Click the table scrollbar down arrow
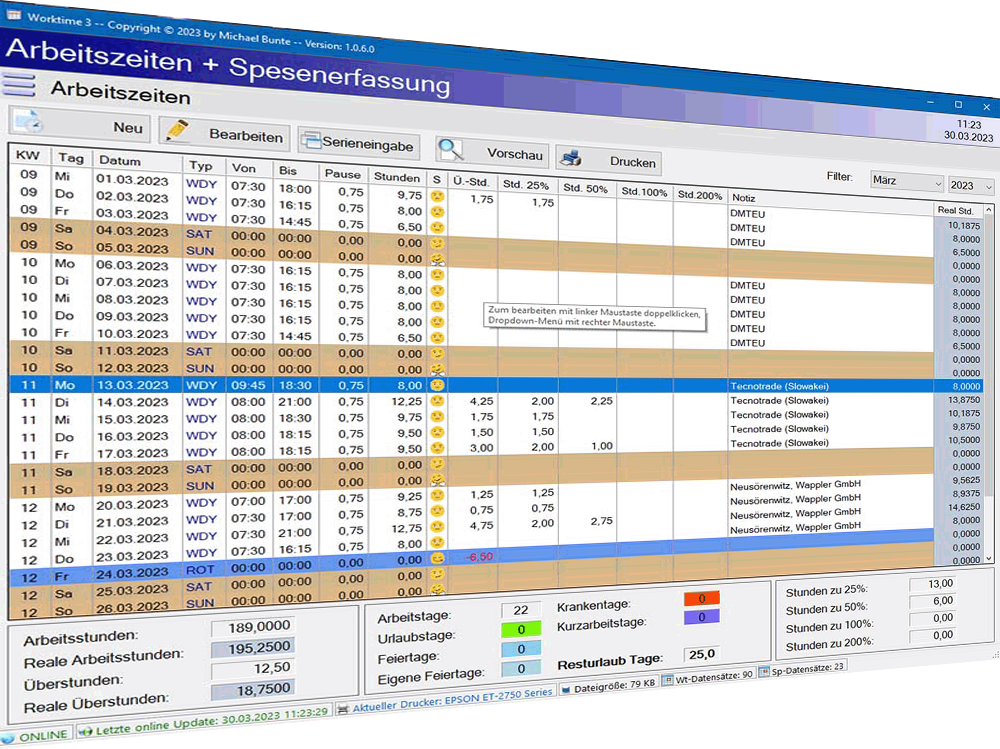The image size is (1000, 749). (x=989, y=558)
